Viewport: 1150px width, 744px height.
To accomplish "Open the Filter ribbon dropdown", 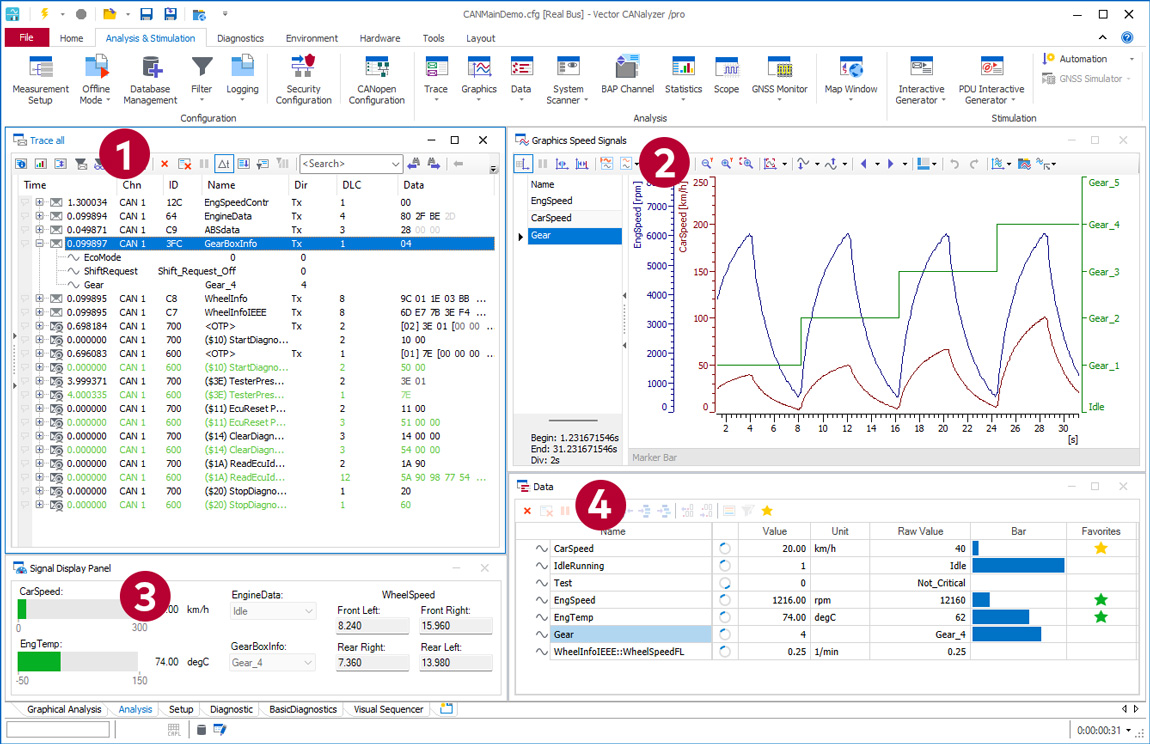I will pos(202,79).
